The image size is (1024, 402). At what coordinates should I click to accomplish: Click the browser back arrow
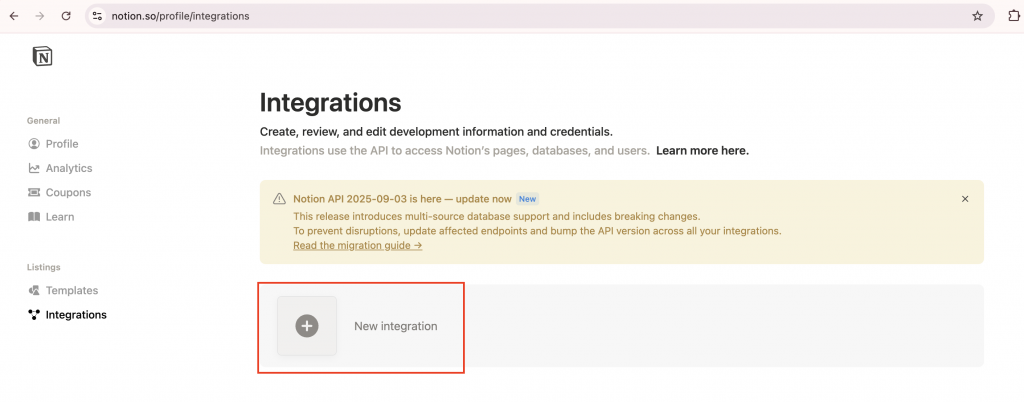14,16
